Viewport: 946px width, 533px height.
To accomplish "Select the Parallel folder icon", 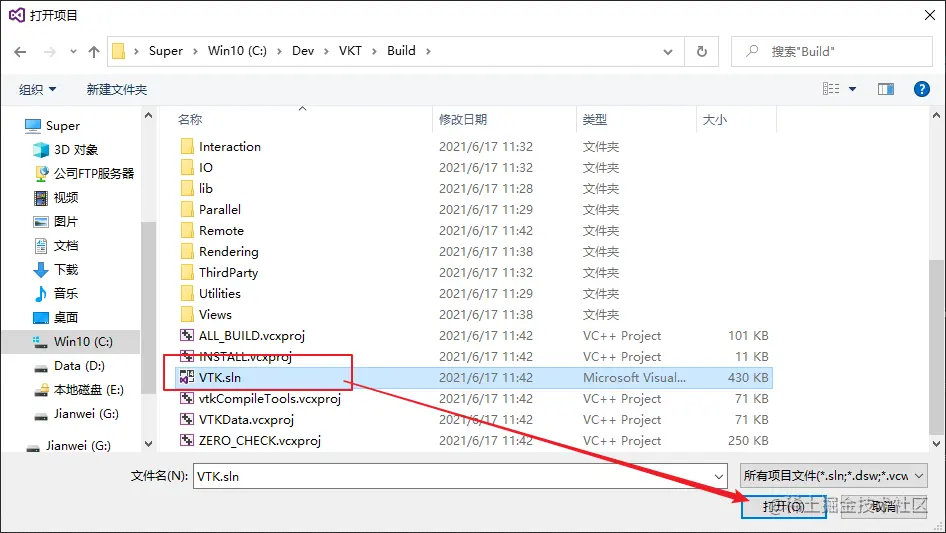I will 187,209.
